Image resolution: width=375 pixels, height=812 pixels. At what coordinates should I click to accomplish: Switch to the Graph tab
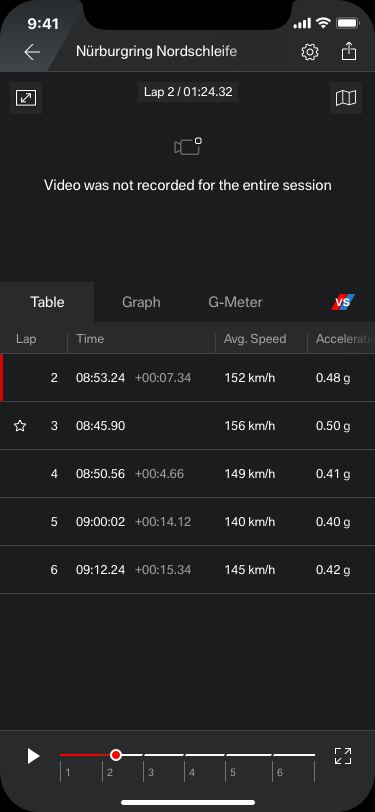coord(141,302)
